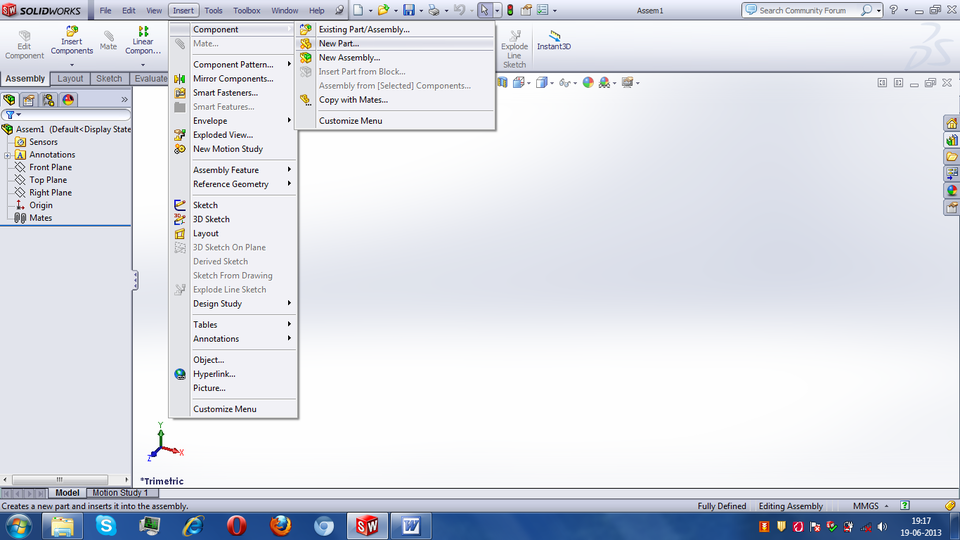960x540 pixels.
Task: Open the File Properties icon beside the Rebuild traffic light
Action: click(x=526, y=10)
